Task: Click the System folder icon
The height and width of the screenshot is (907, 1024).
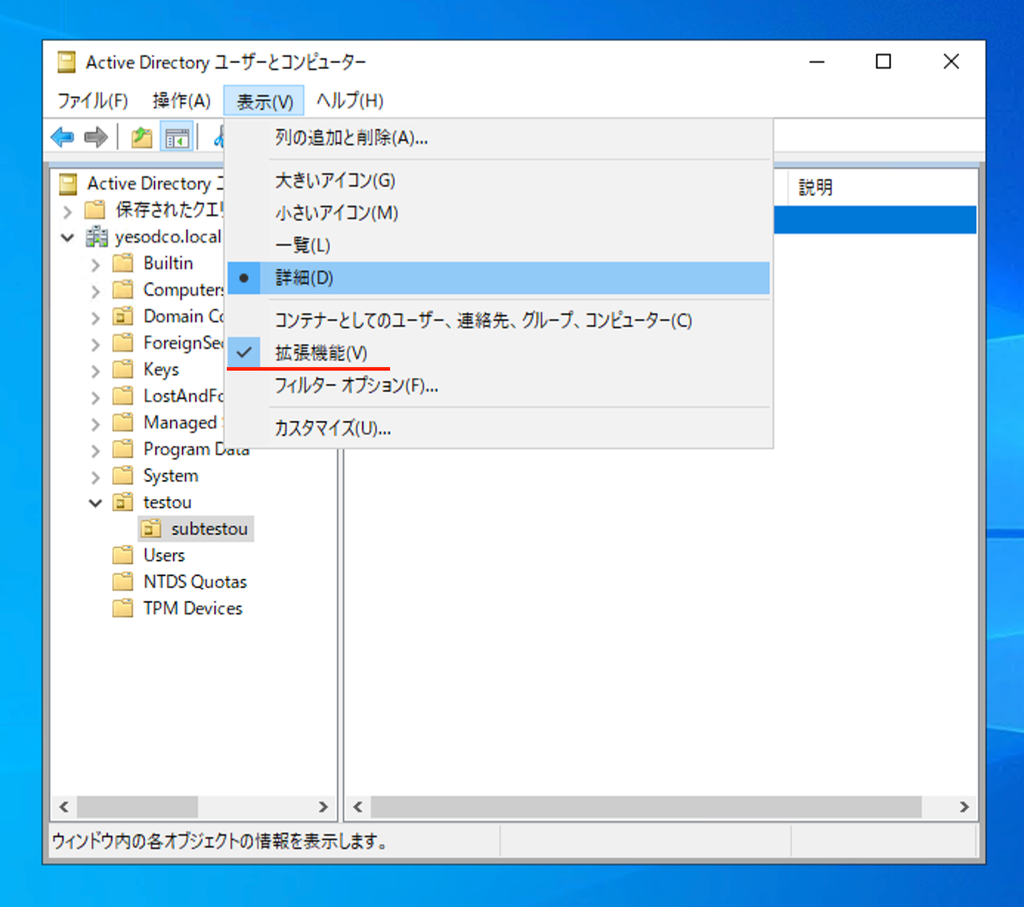Action: (123, 476)
